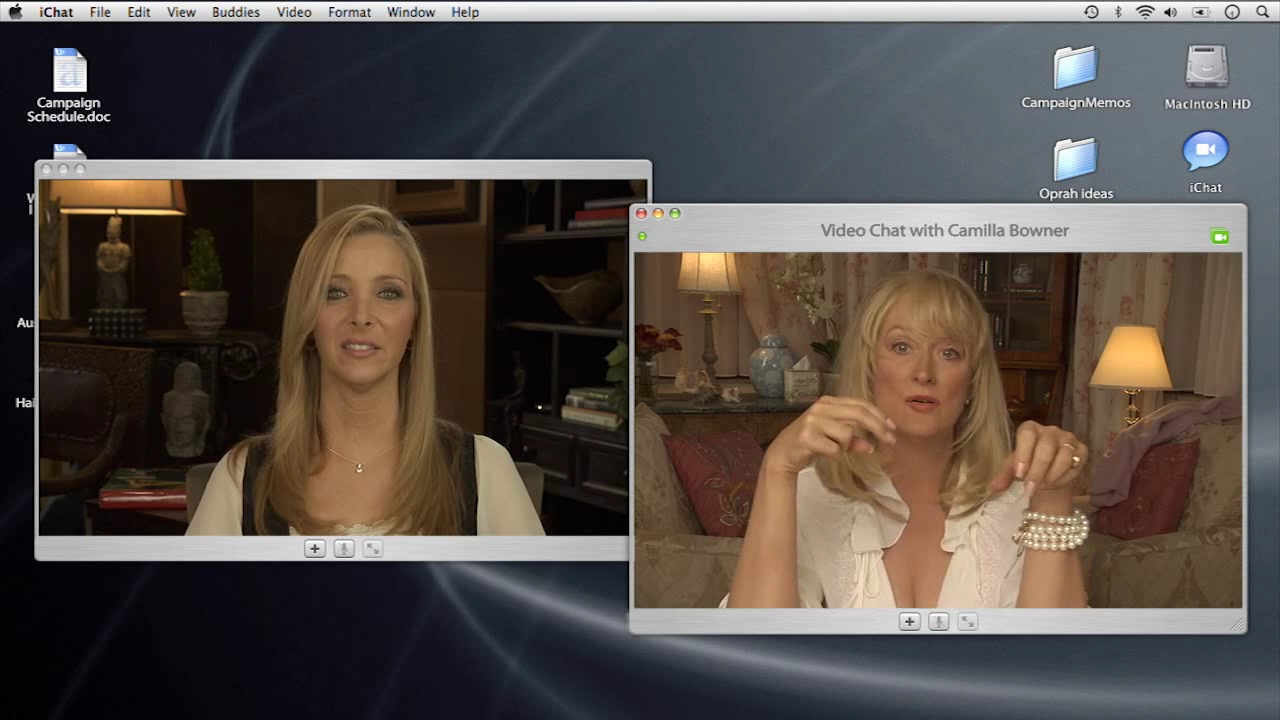Click the battery status icon
This screenshot has height=720, width=1280.
point(1201,12)
